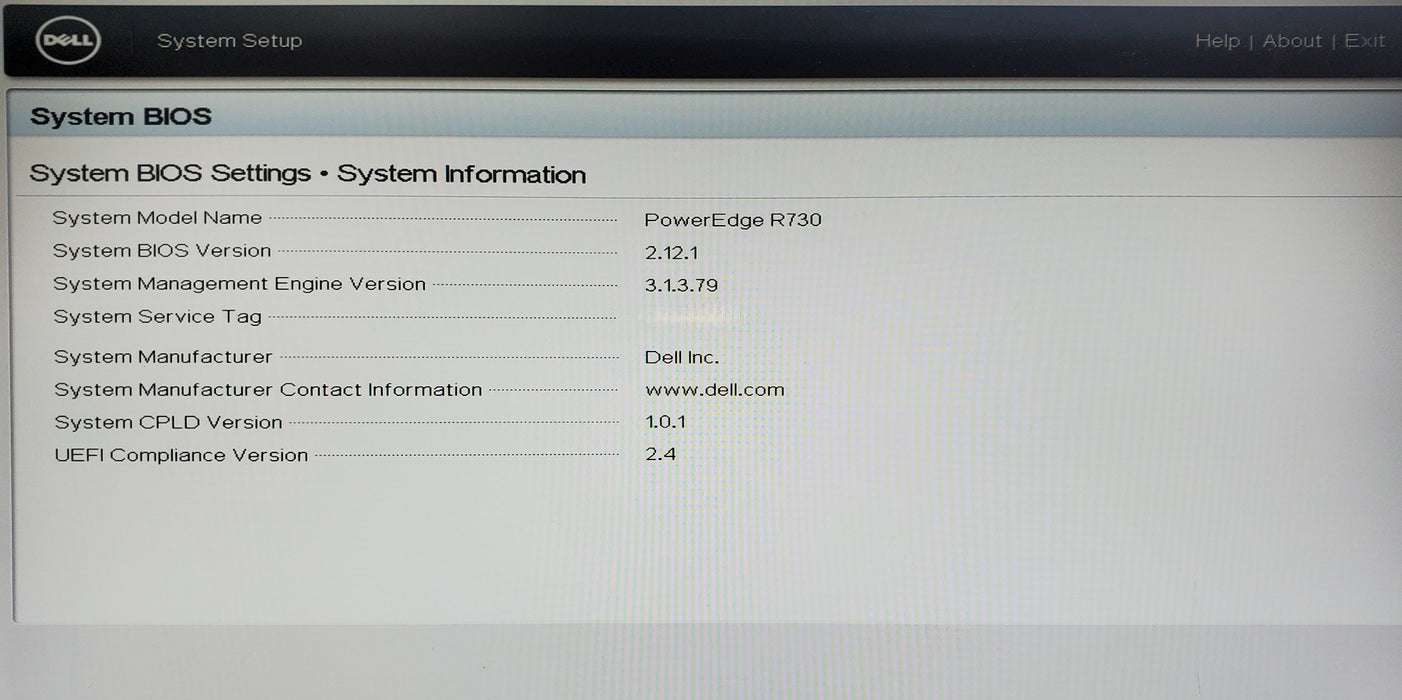
Task: Click the System BIOS header
Action: [x=121, y=116]
